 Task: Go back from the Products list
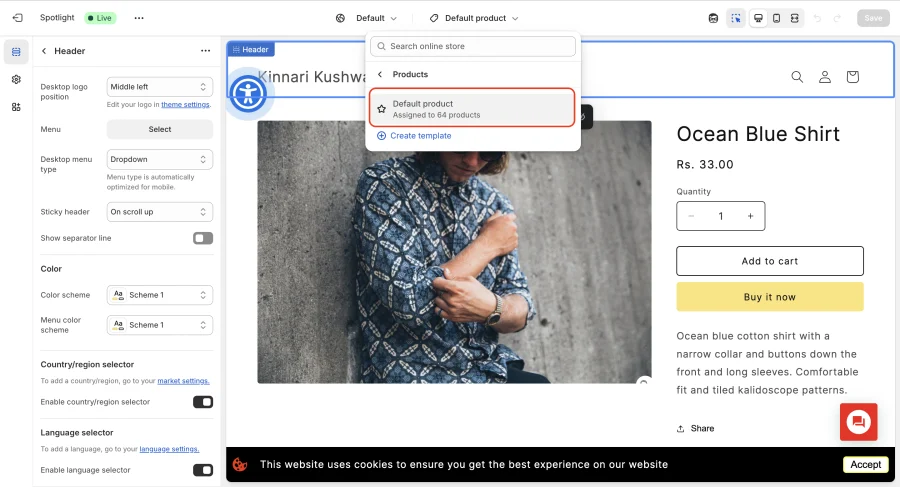[380, 75]
